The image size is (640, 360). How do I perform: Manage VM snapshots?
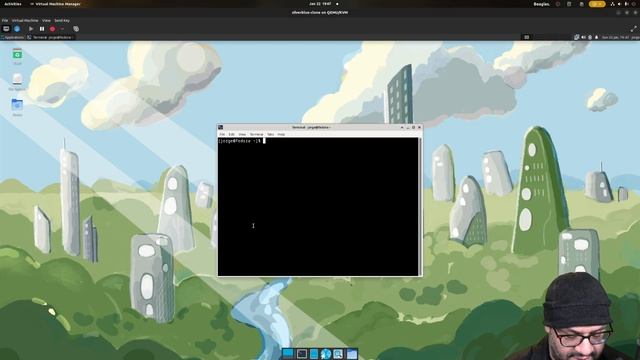(x=76, y=29)
